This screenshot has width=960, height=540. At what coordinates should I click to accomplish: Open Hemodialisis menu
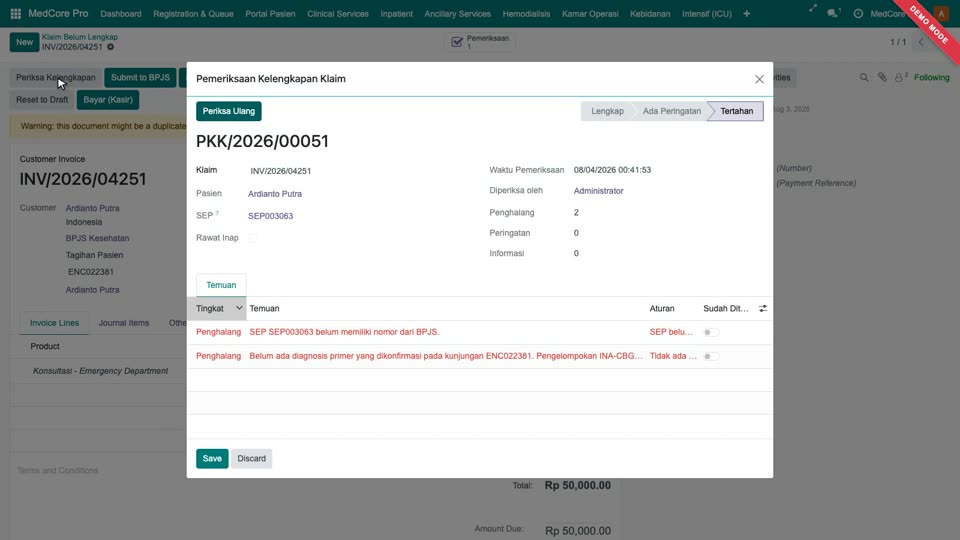click(526, 13)
